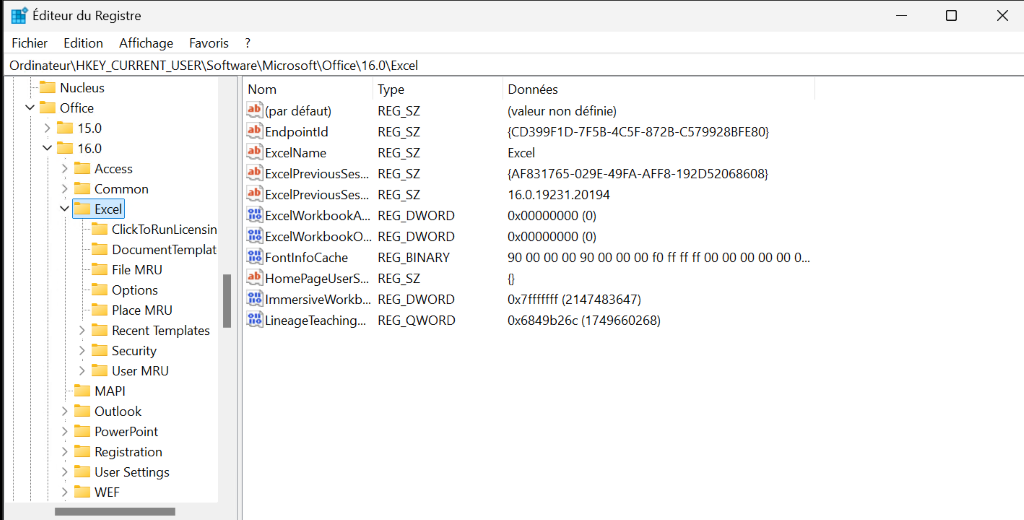Select the first ExcelPreviousSes... value with GUID data
This screenshot has height=520, width=1024.
[x=317, y=173]
